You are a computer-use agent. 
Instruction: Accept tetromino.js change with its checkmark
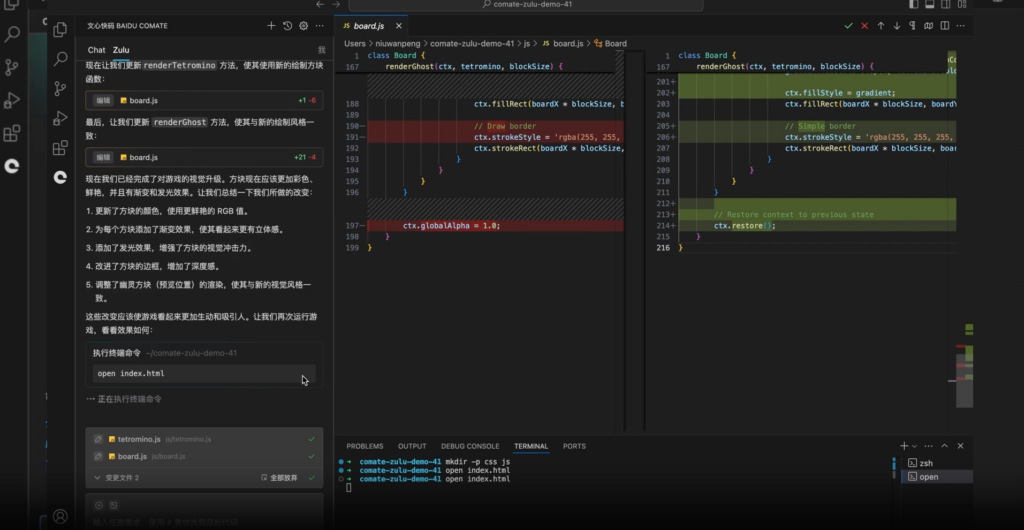click(x=312, y=439)
